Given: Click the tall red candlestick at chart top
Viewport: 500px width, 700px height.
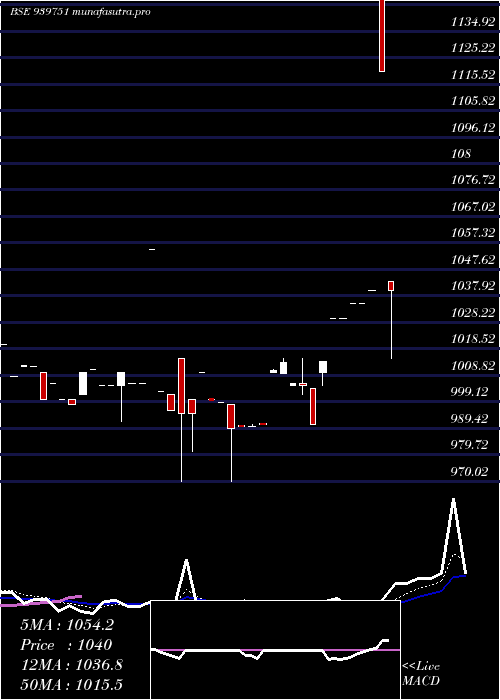Looking at the screenshot, I should 382,36.
